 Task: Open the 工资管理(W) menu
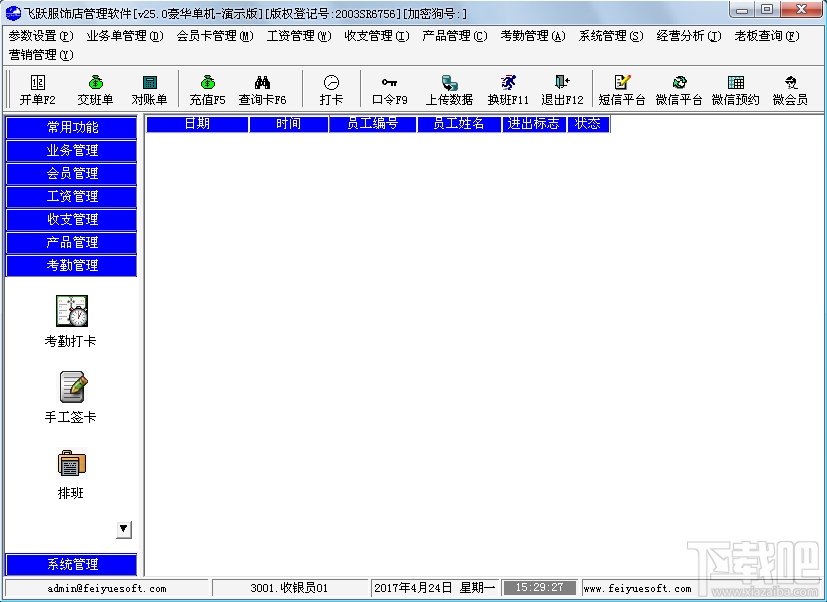coord(299,36)
